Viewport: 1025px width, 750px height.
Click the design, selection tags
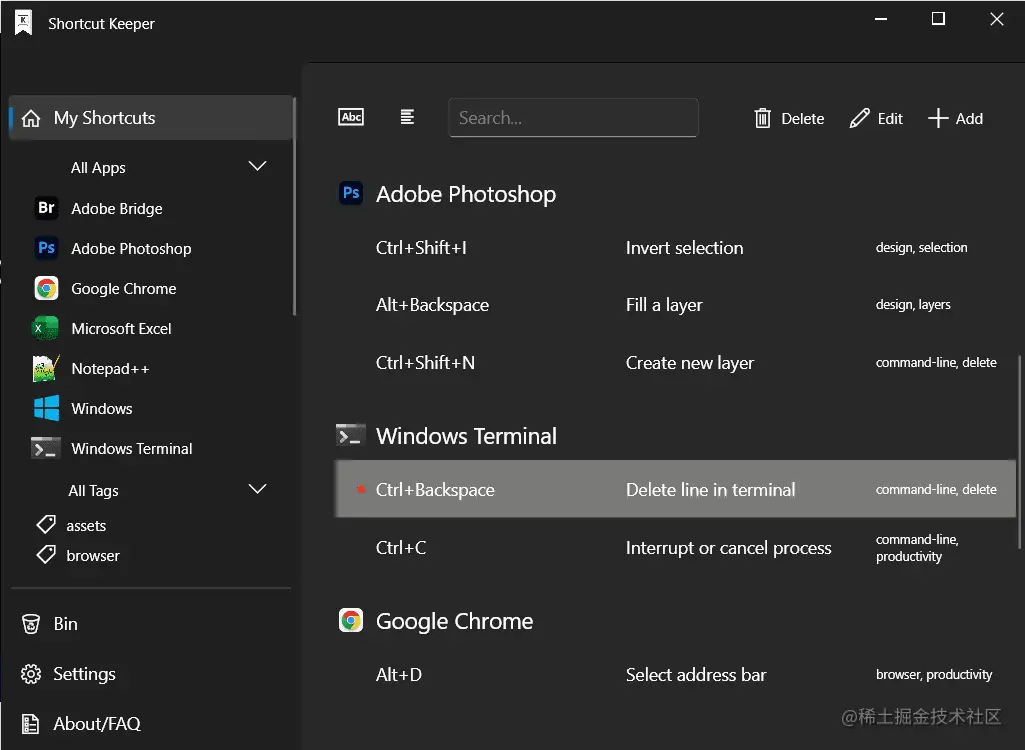click(921, 247)
